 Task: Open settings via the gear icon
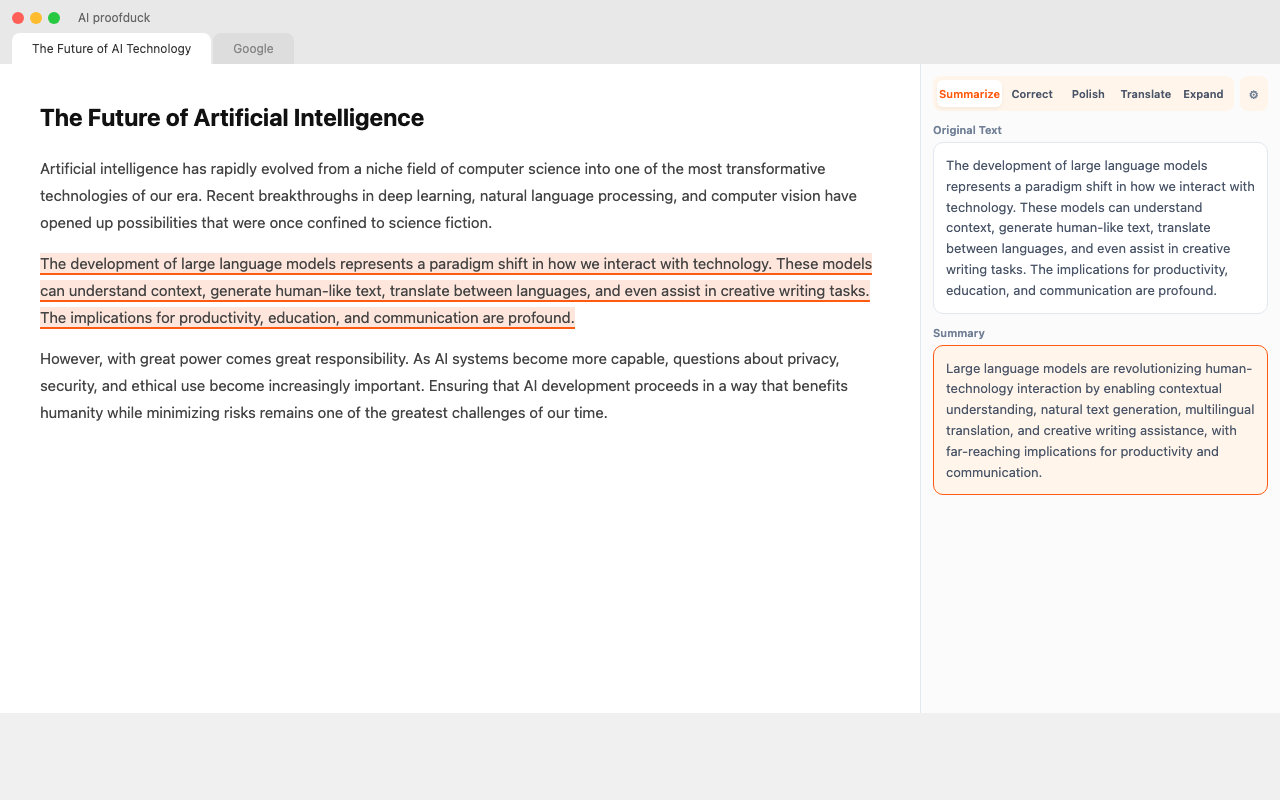[x=1253, y=94]
